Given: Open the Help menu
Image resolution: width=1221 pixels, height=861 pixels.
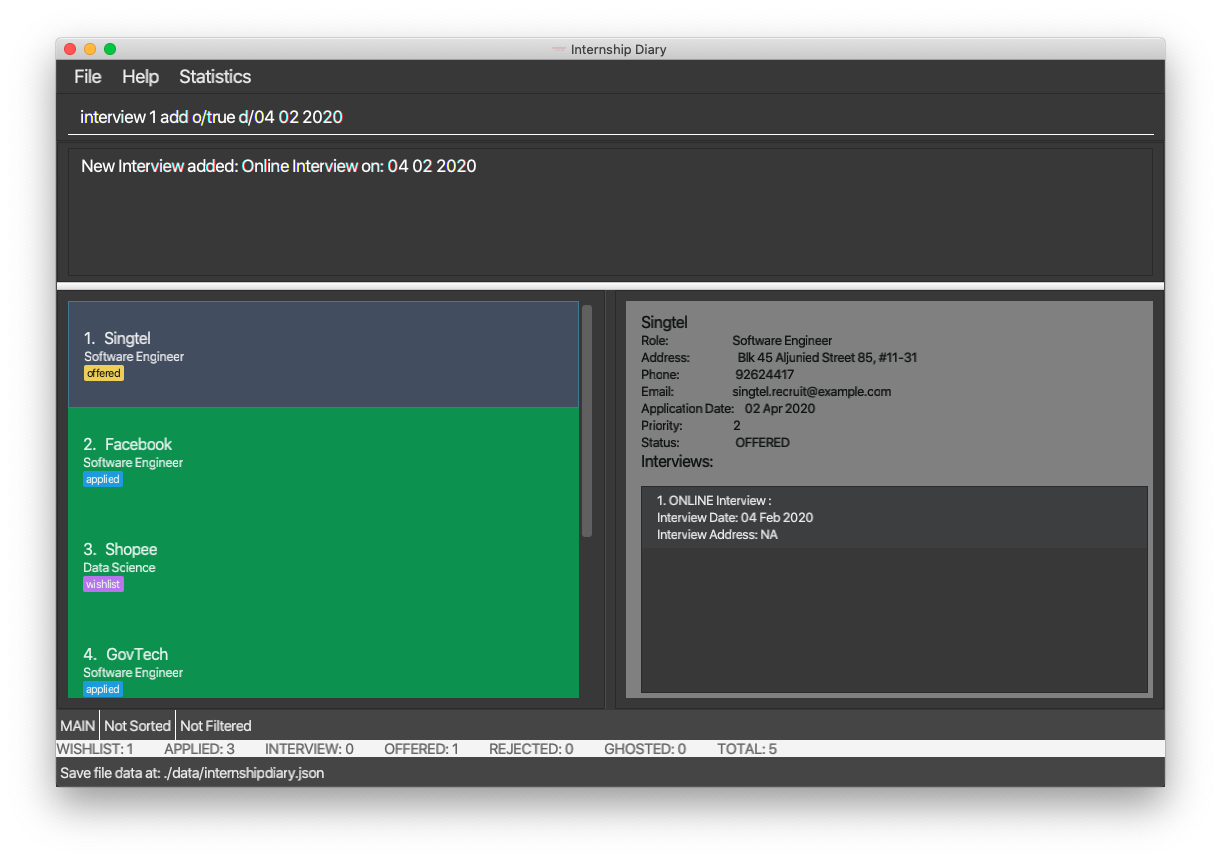Looking at the screenshot, I should (140, 77).
